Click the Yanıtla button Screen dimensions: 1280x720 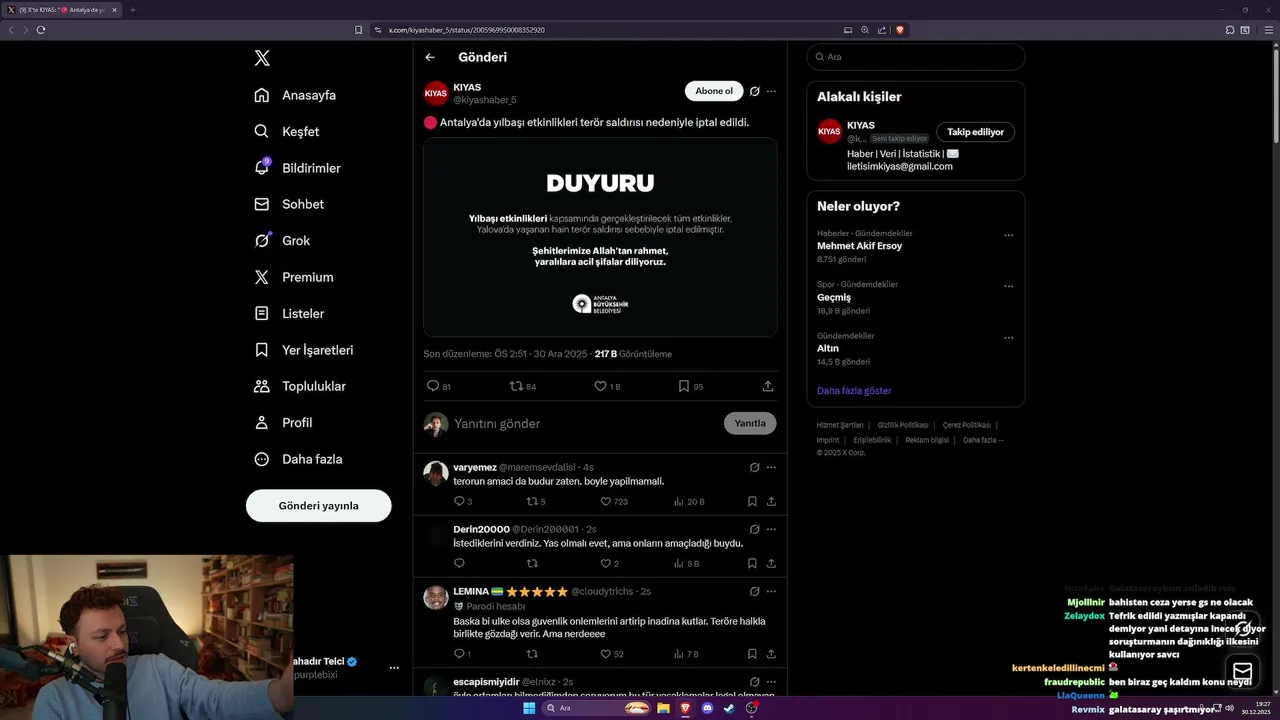[x=750, y=423]
